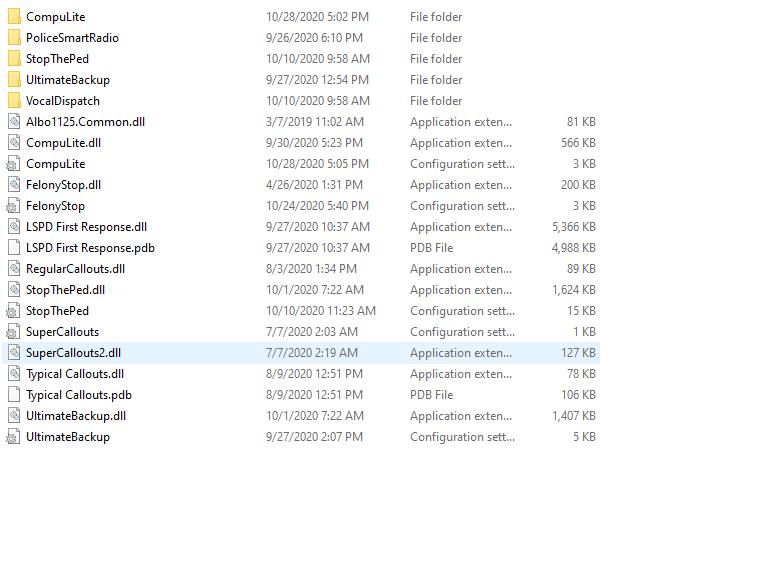The height and width of the screenshot is (577, 772).
Task: Click the FelonyStop.dll file icon
Action: [14, 185]
